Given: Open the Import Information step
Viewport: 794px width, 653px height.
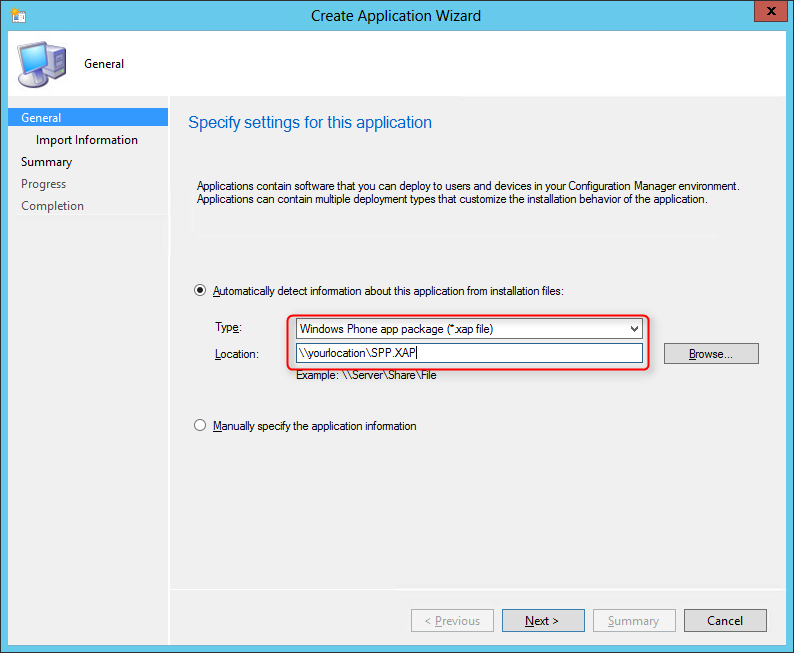Looking at the screenshot, I should pos(87,140).
